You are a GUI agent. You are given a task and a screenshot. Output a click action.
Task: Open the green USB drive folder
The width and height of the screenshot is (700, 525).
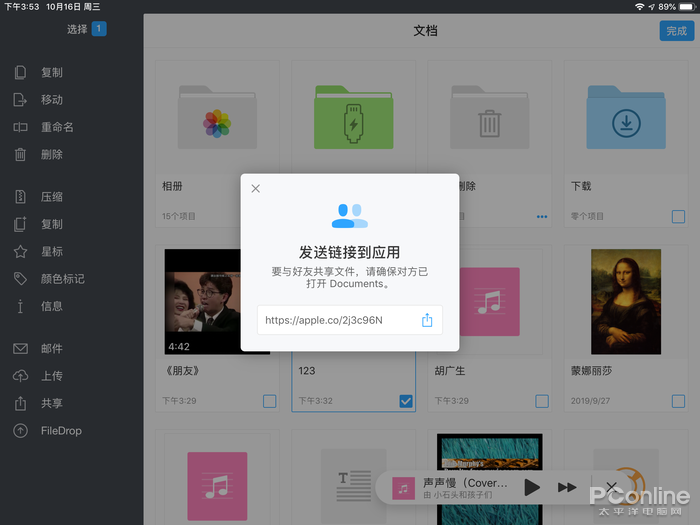point(354,117)
